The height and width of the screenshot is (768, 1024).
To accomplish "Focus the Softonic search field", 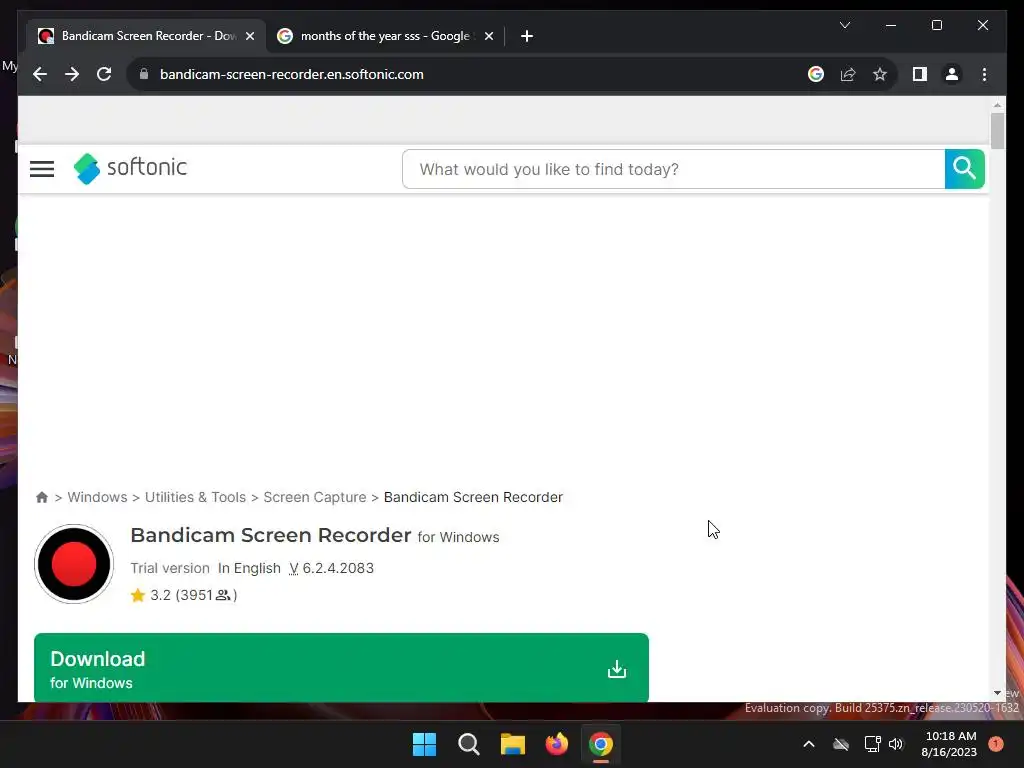I will point(673,169).
